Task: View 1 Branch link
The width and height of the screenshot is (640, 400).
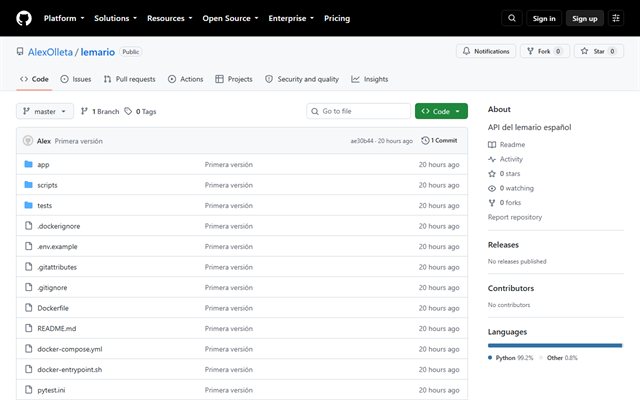Action: coord(100,111)
